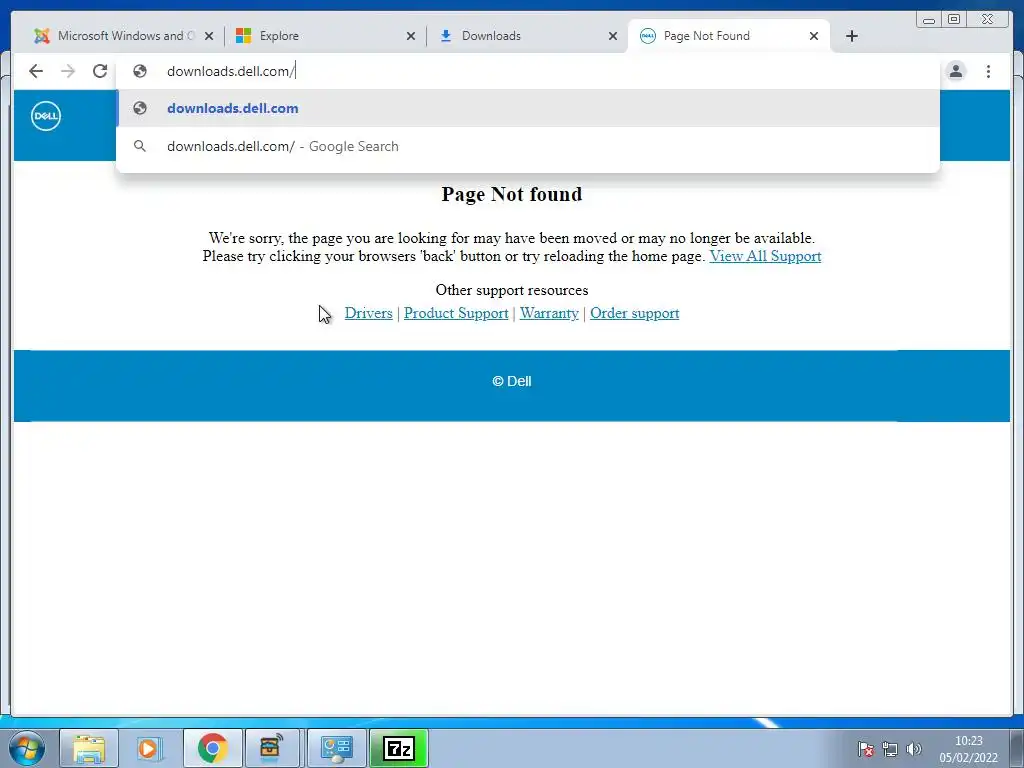Viewport: 1024px width, 768px height.
Task: Click the forward navigation arrow
Action: click(x=68, y=71)
